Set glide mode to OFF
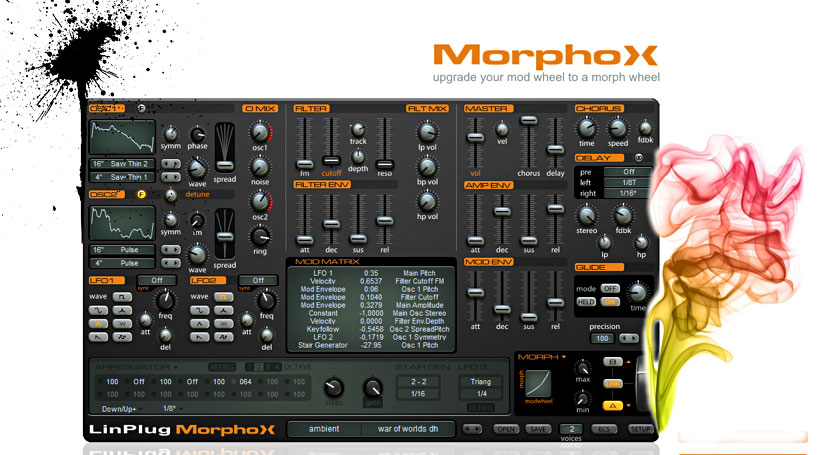The width and height of the screenshot is (819, 455). [610, 288]
